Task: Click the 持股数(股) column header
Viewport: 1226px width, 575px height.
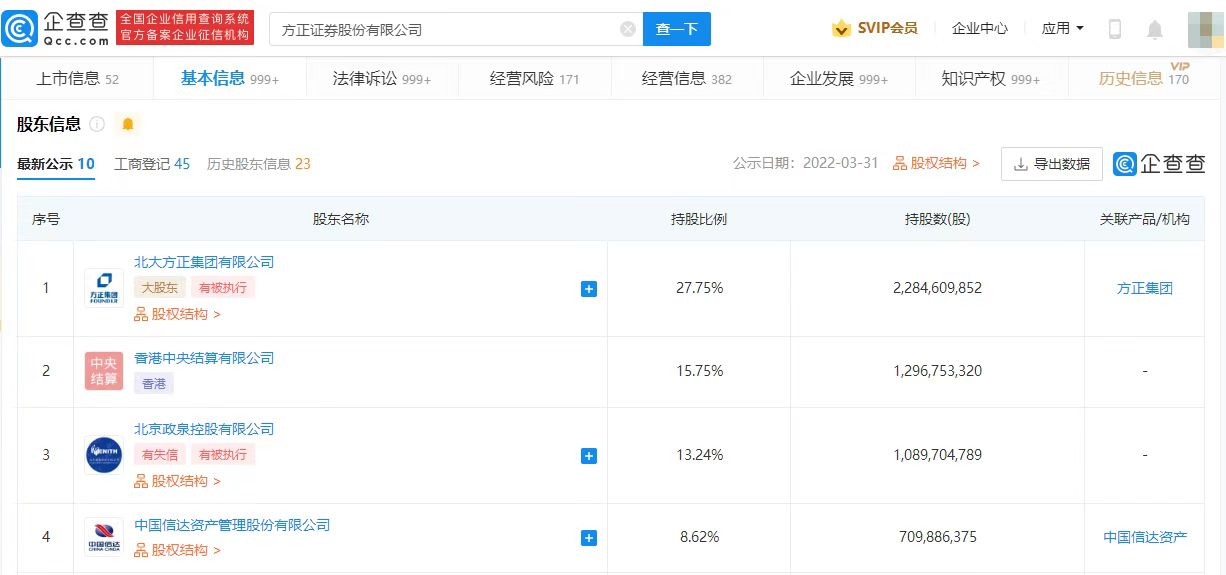Action: (x=937, y=219)
